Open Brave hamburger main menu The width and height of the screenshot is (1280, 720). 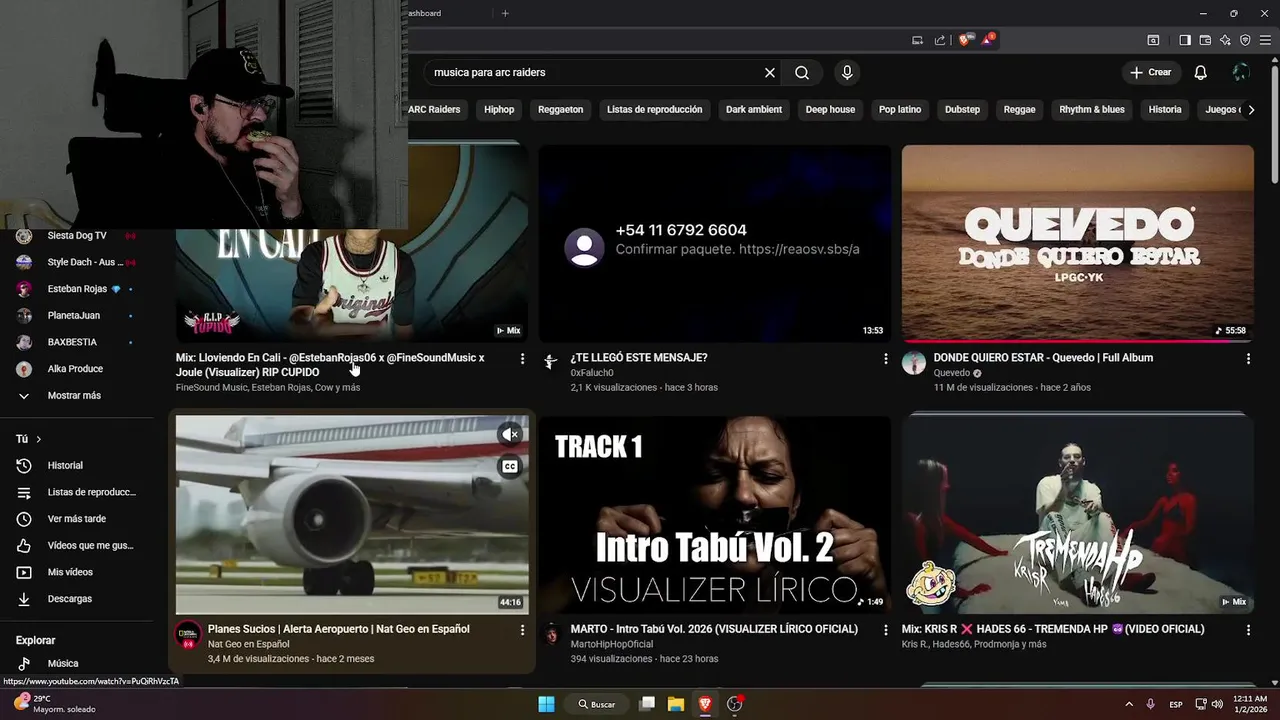click(x=1264, y=40)
